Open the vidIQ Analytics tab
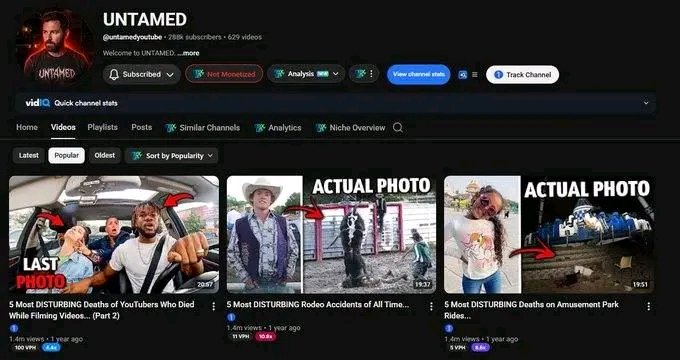Image resolution: width=680 pixels, height=360 pixels. point(278,128)
